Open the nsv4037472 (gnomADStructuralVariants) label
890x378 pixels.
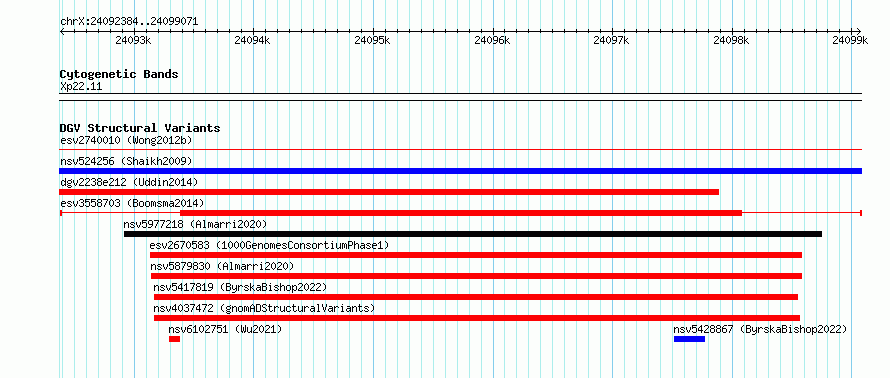coord(265,308)
